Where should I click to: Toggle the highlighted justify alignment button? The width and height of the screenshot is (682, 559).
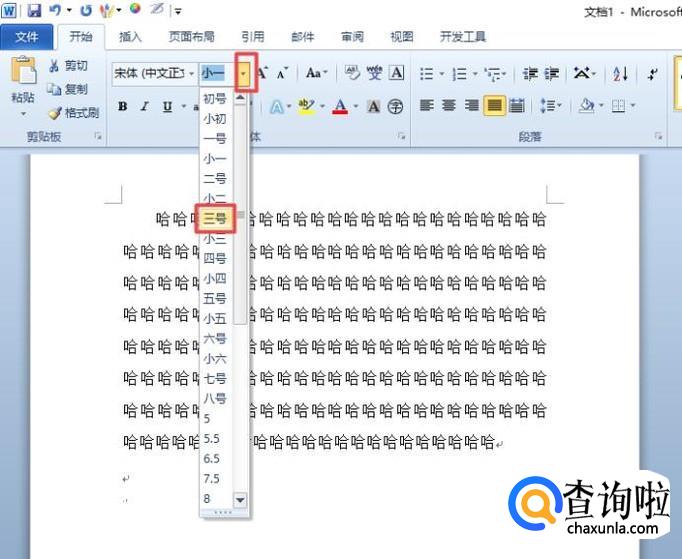click(494, 106)
